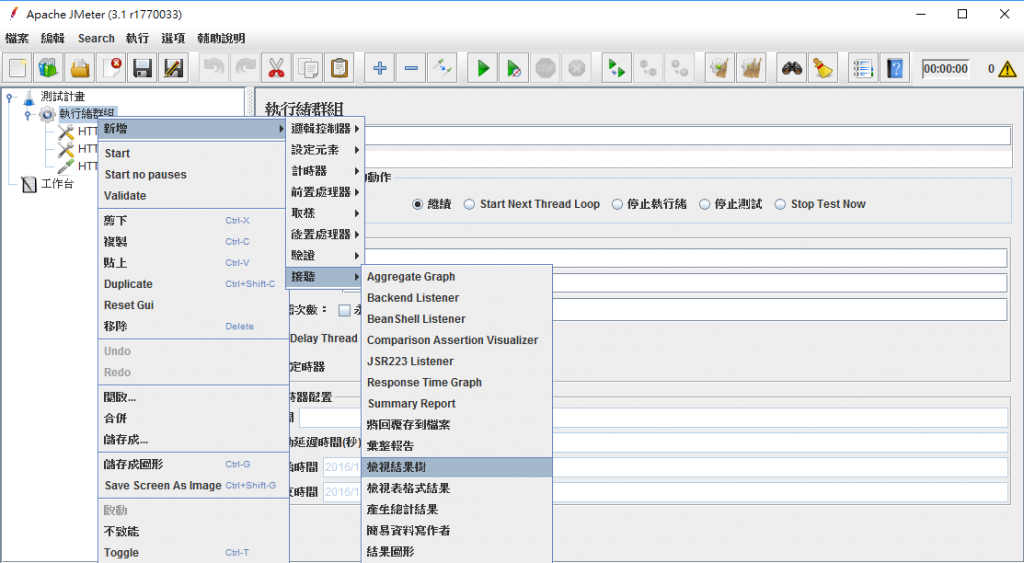Screen dimensions: 1024x563
Task: Click Start in the context menu
Action: [193, 153]
